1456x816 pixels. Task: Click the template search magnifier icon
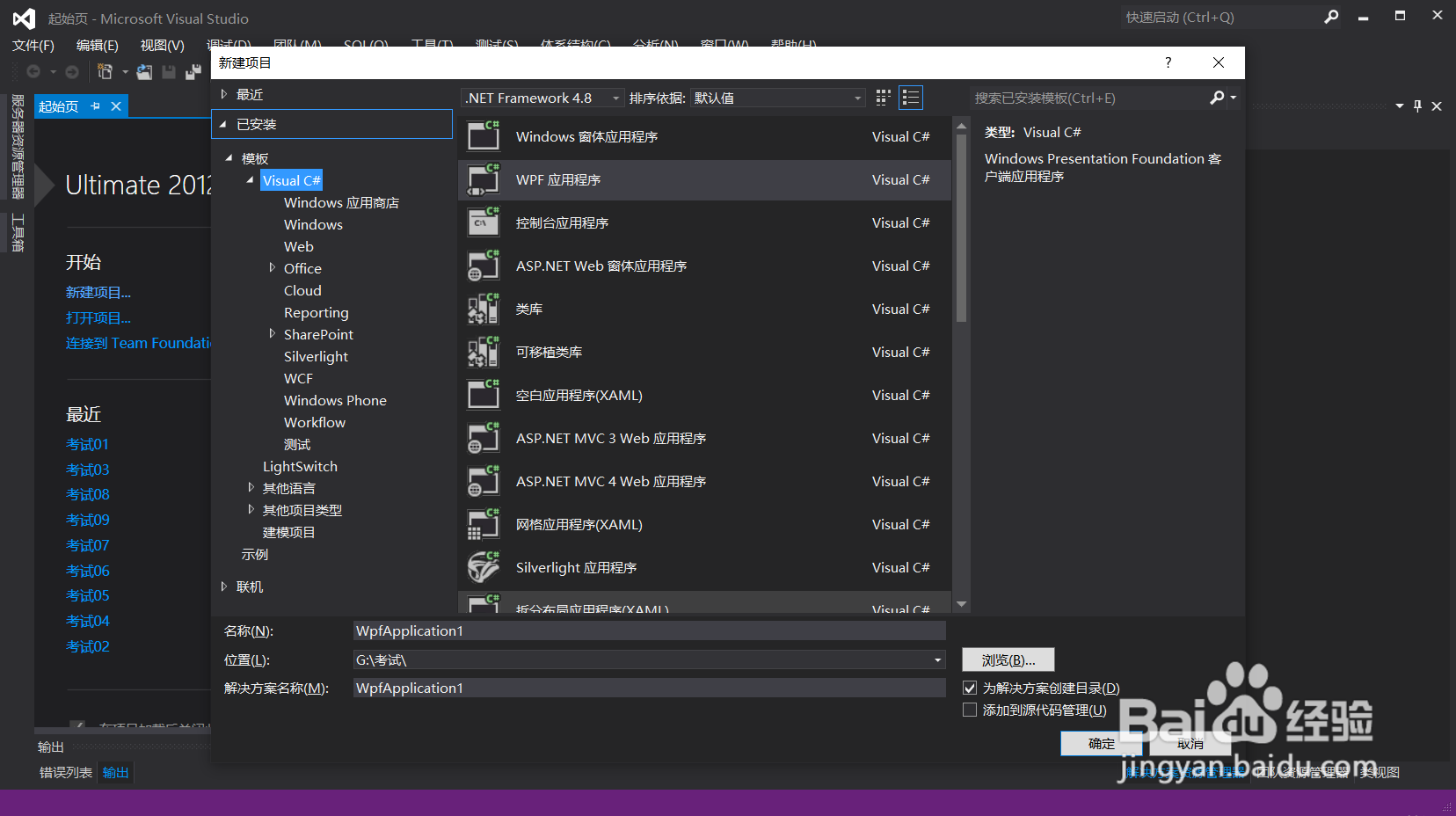pos(1217,98)
